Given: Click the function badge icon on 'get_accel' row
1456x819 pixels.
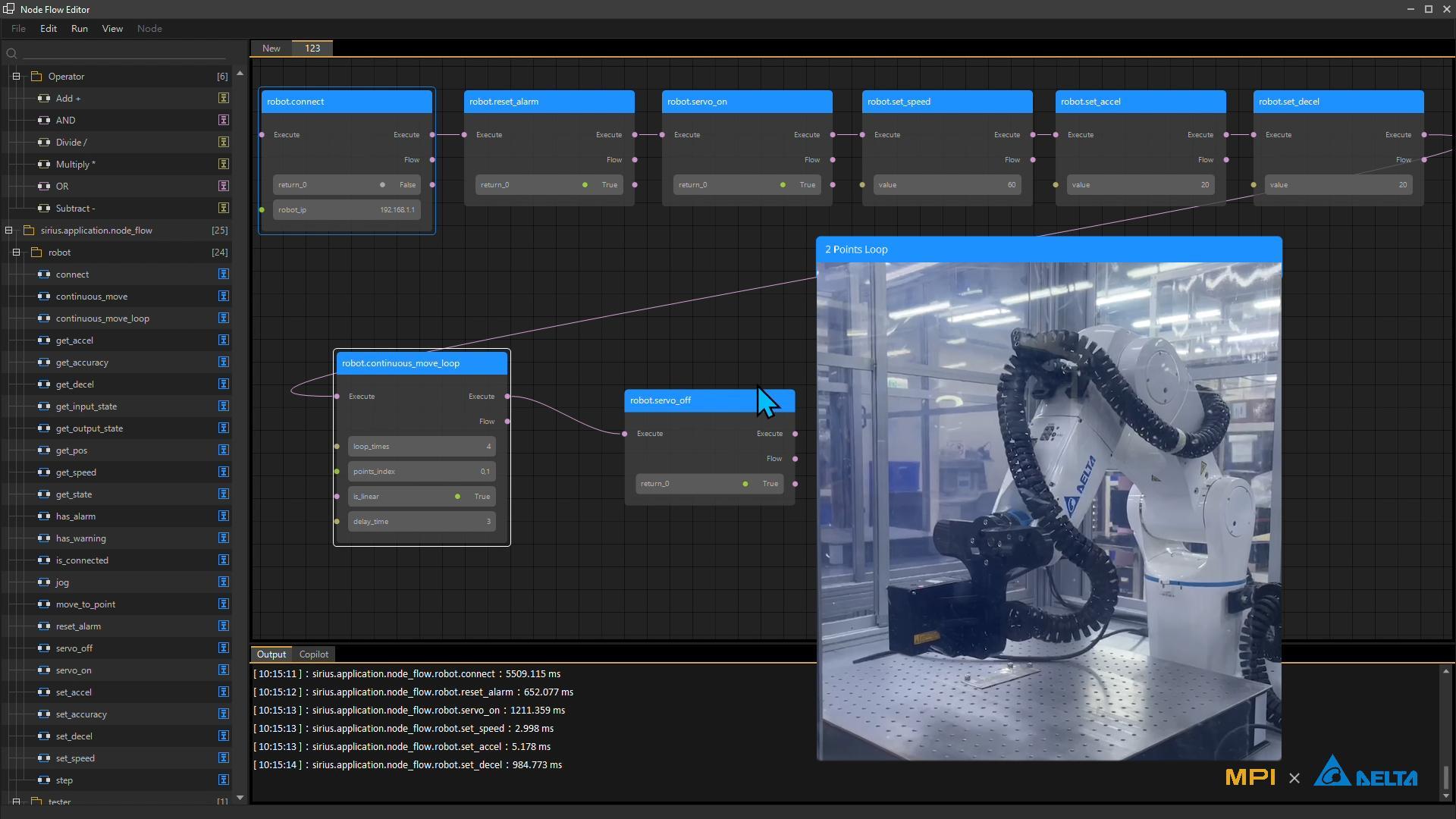Looking at the screenshot, I should pos(224,340).
